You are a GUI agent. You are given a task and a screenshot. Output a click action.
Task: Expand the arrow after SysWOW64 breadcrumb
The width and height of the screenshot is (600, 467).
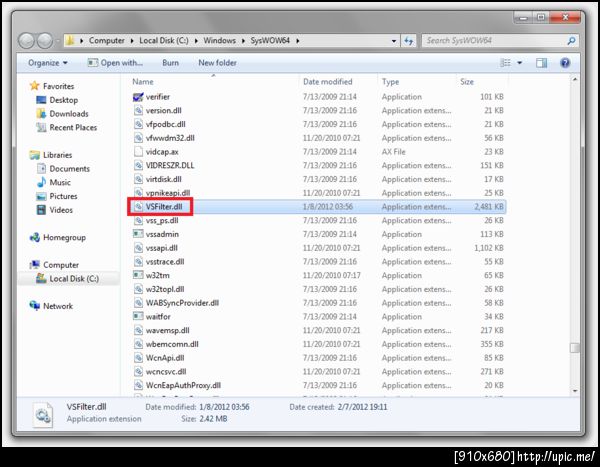click(x=297, y=41)
